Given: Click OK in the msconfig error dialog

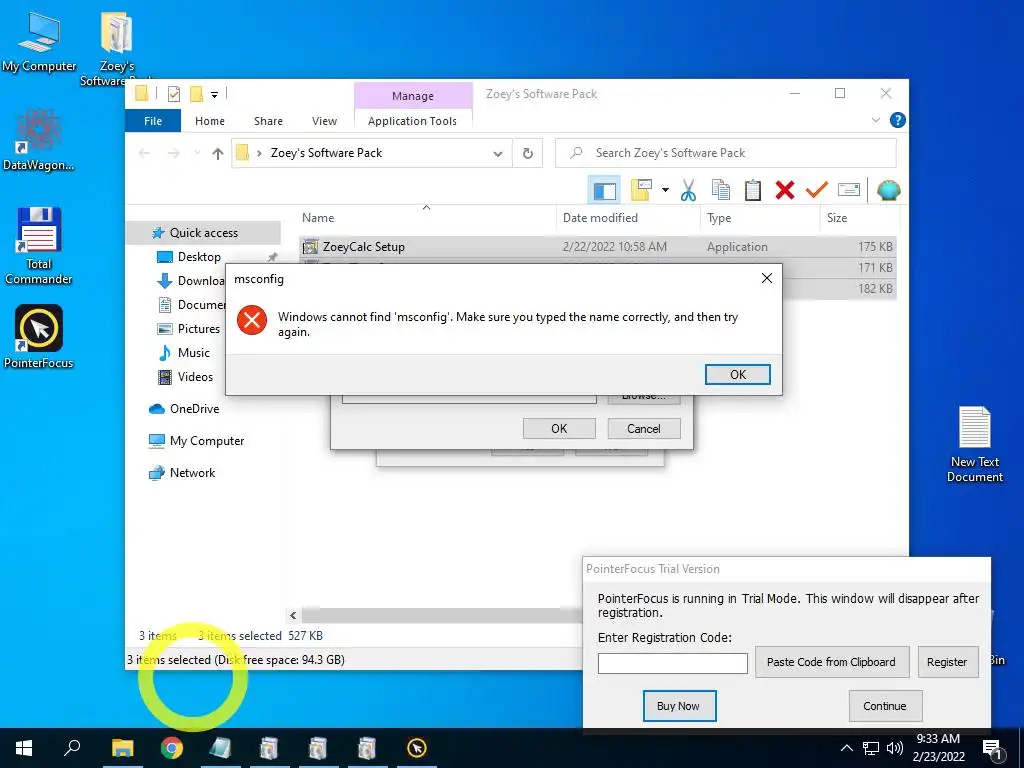Looking at the screenshot, I should pos(737,374).
